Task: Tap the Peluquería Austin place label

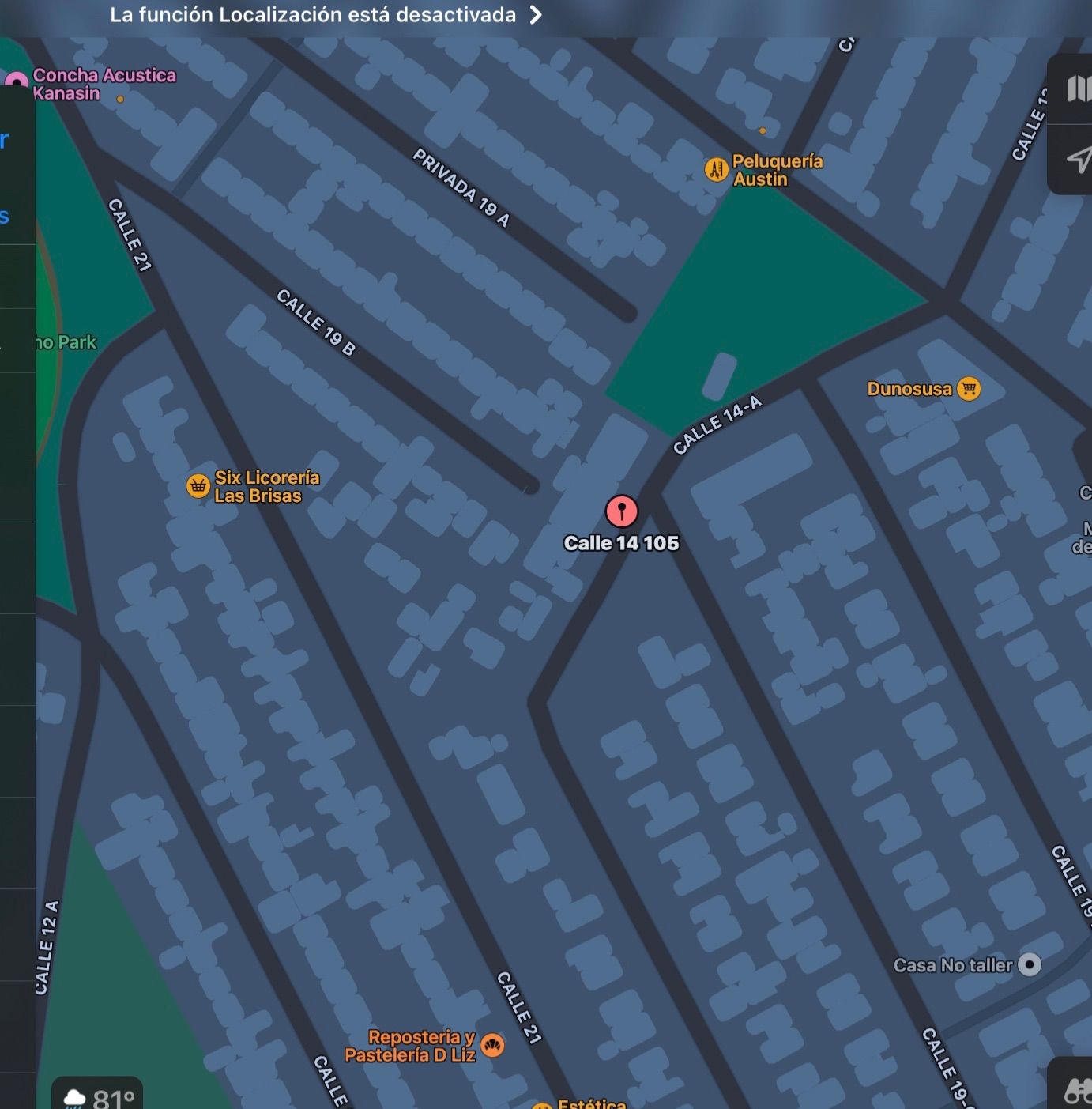Action: pyautogui.click(x=778, y=170)
